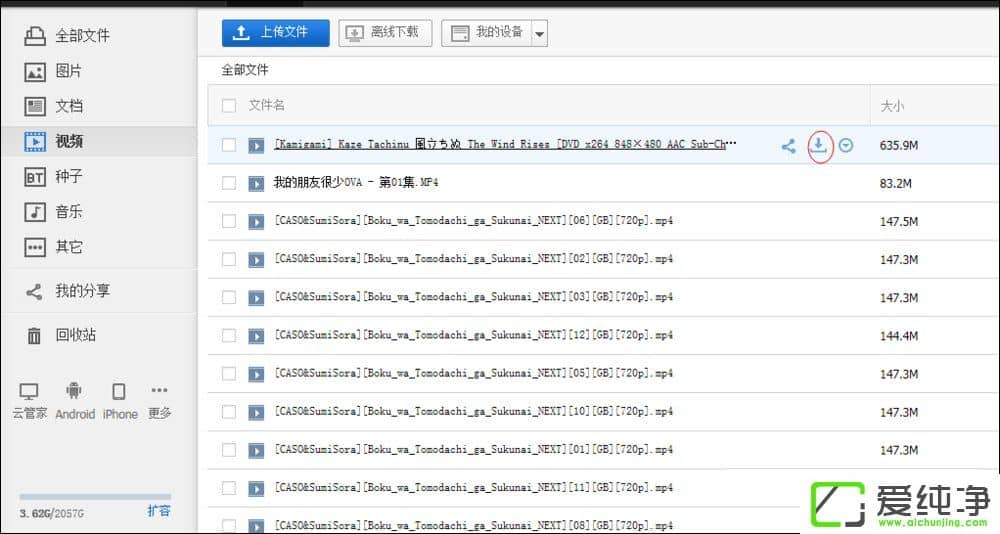Click the video file icon of 我的朋友很少OVA
Viewport: 1000px width, 534px height.
tap(256, 183)
